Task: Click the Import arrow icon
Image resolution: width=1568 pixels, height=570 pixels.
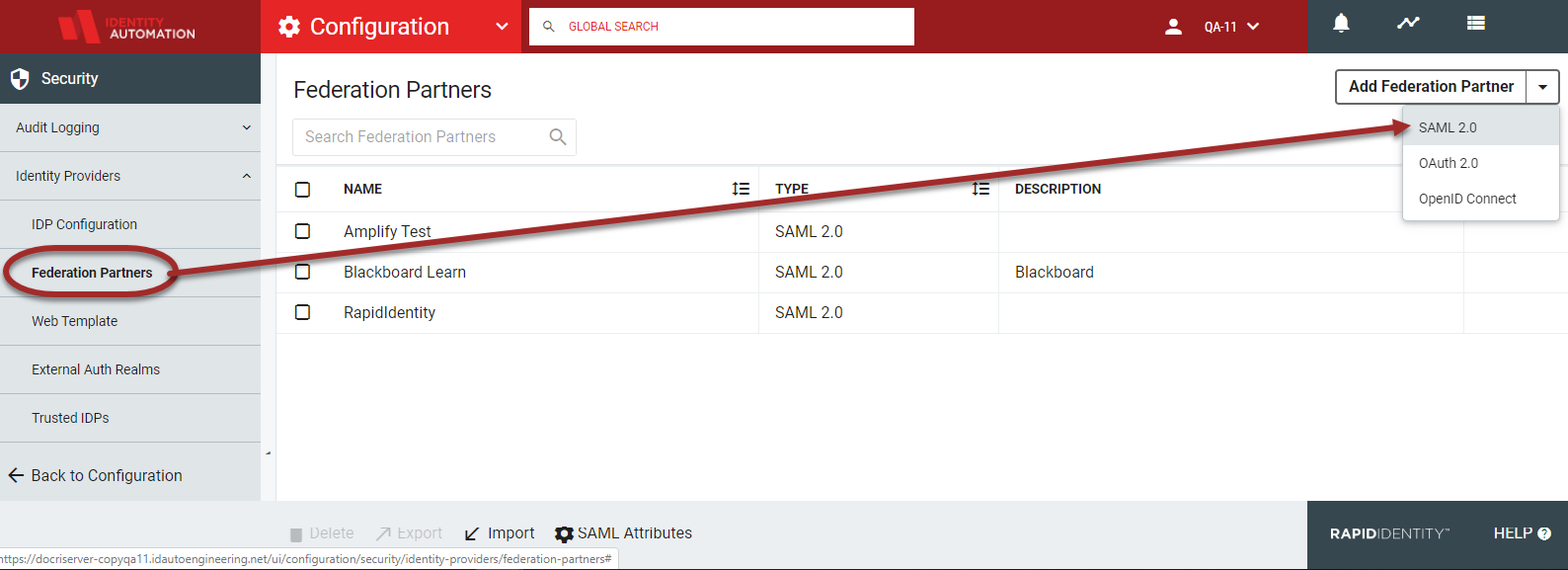Action: (472, 534)
